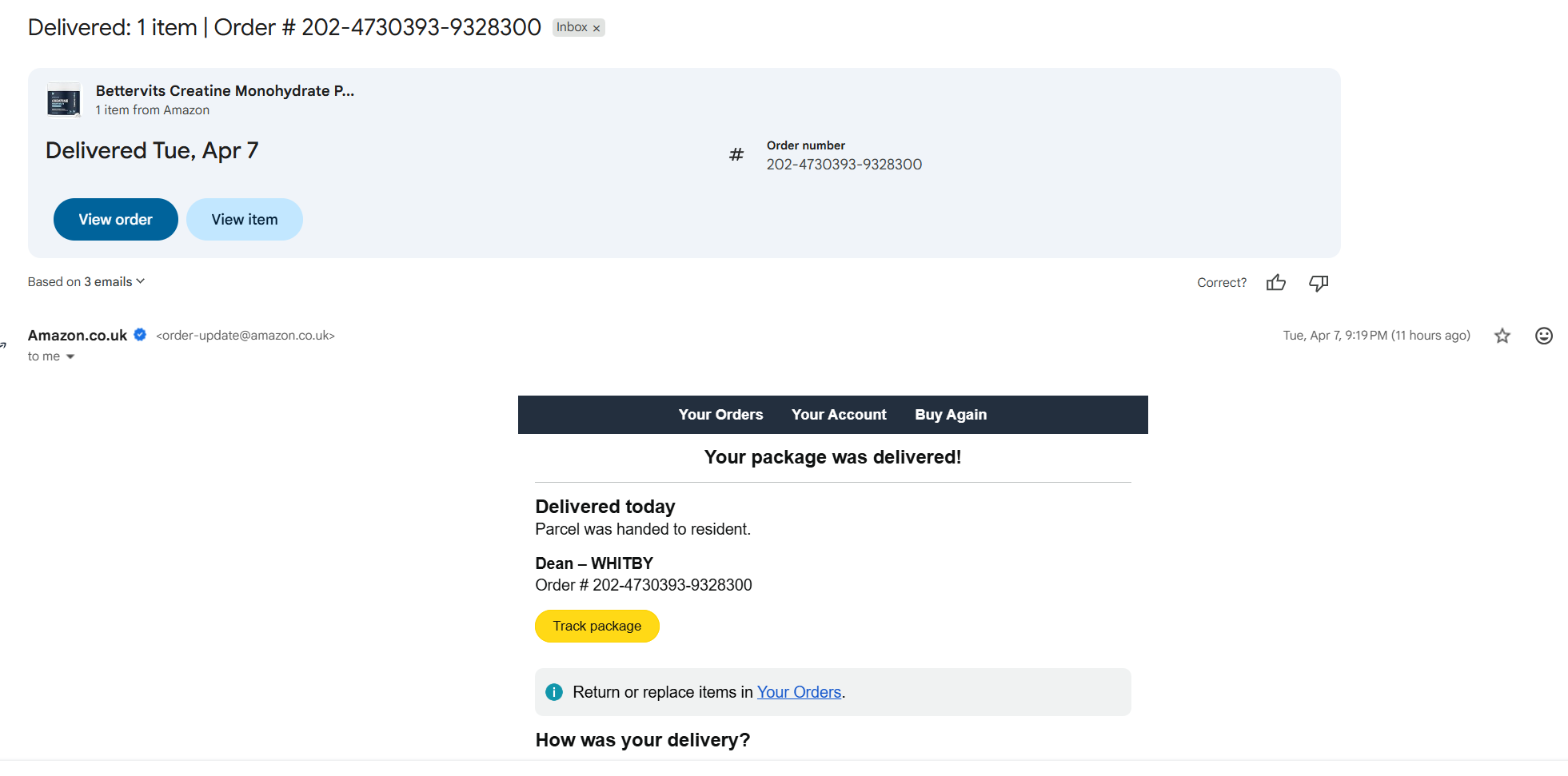Show recipient details next to 'to me'
This screenshot has width=1568, height=776.
pyautogui.click(x=70, y=356)
